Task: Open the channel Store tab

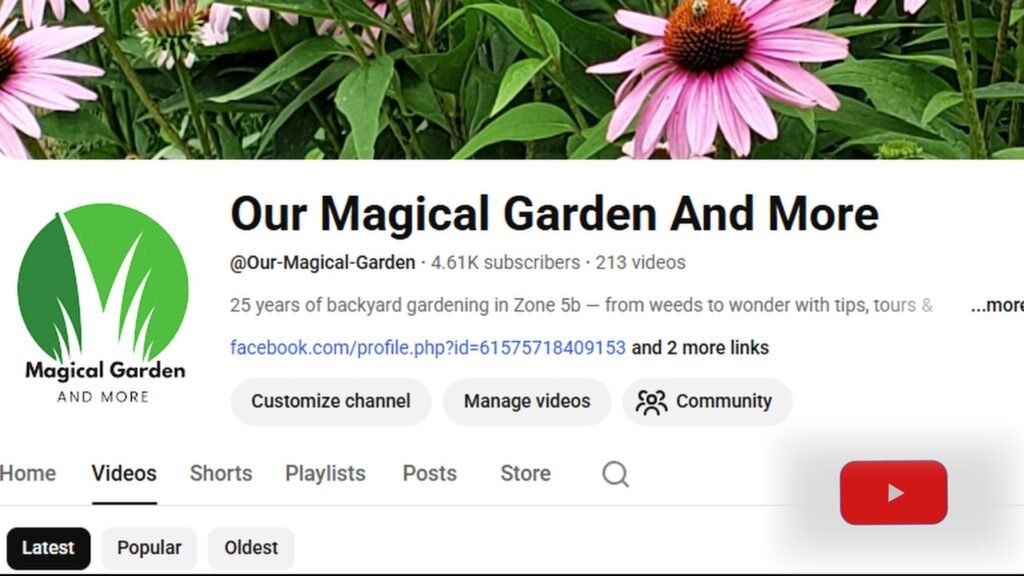Action: point(525,474)
